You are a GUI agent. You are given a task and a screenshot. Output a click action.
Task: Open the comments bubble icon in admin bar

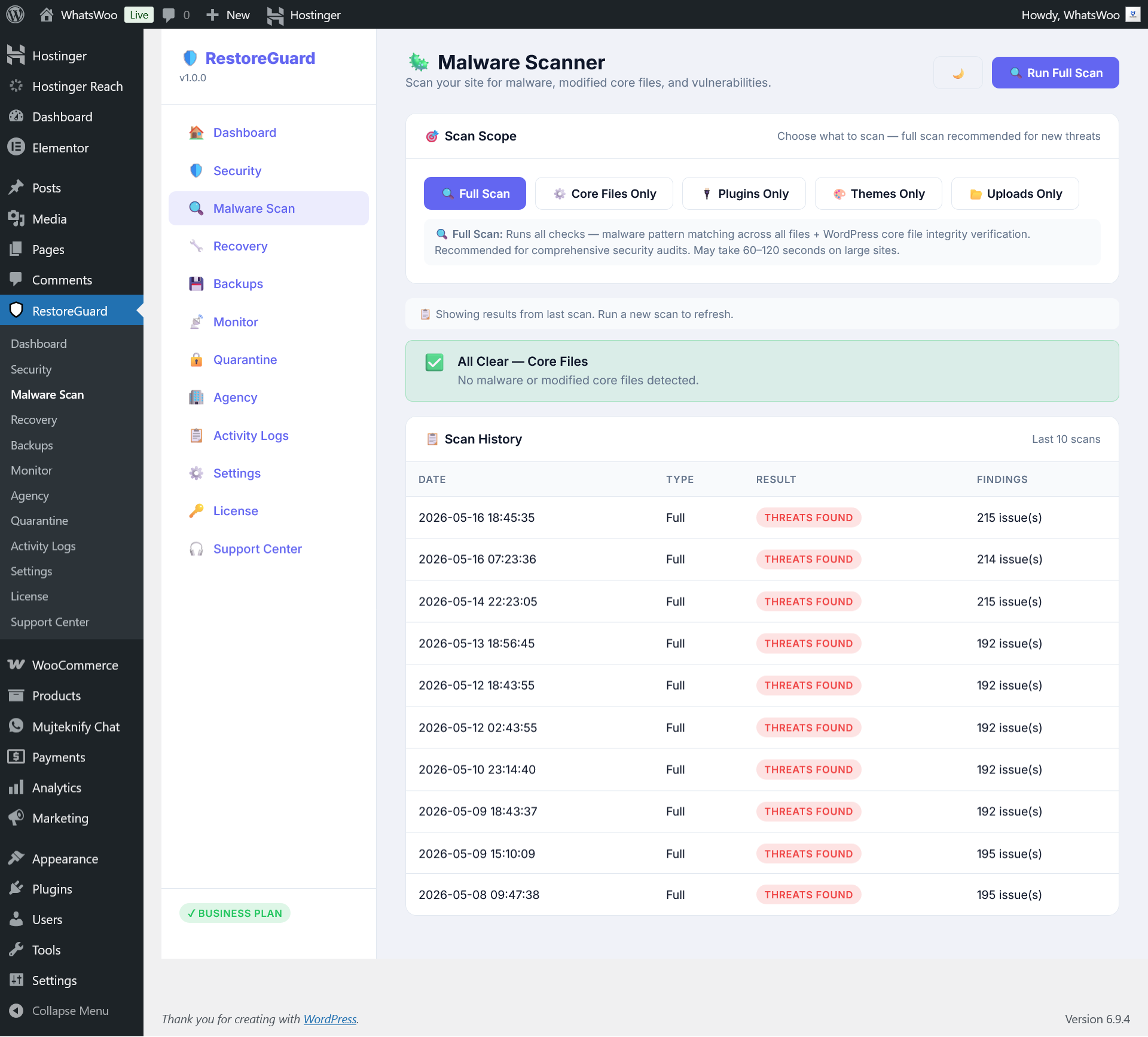tap(169, 15)
